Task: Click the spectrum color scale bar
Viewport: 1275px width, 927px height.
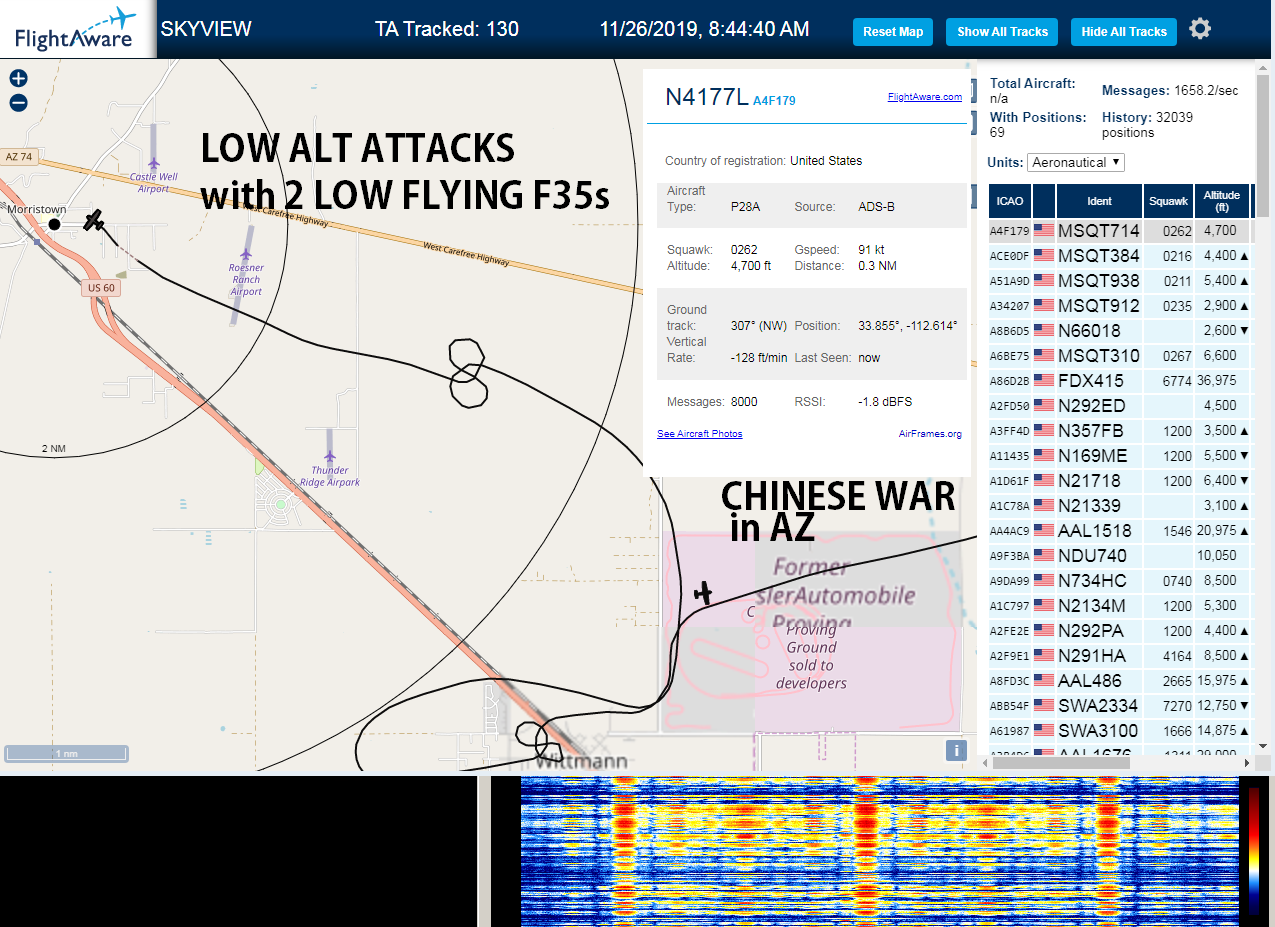Action: click(x=1255, y=850)
